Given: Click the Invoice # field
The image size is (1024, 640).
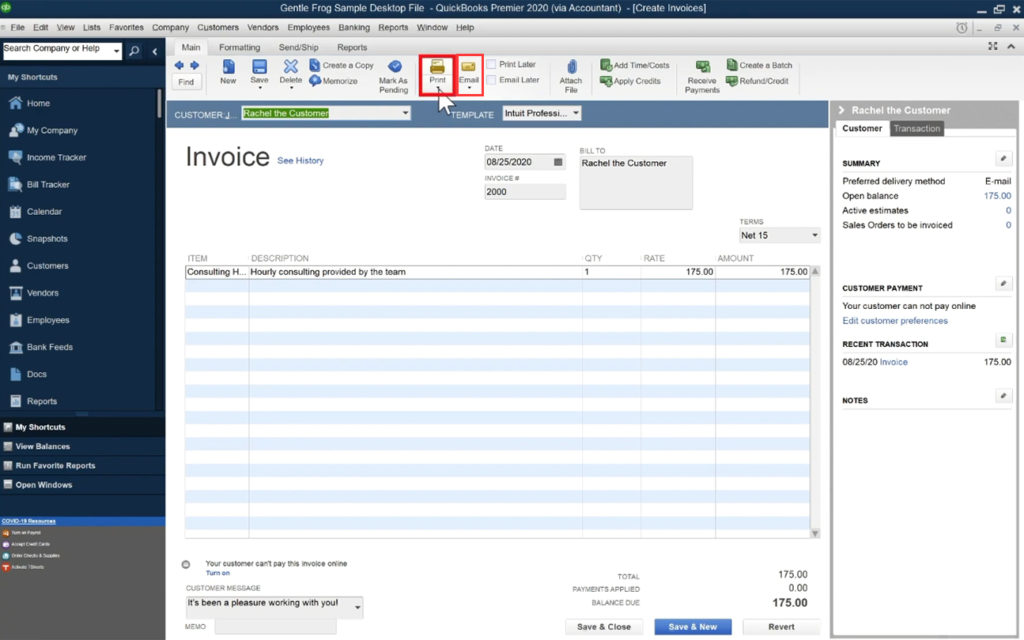Looking at the screenshot, I should 524,192.
